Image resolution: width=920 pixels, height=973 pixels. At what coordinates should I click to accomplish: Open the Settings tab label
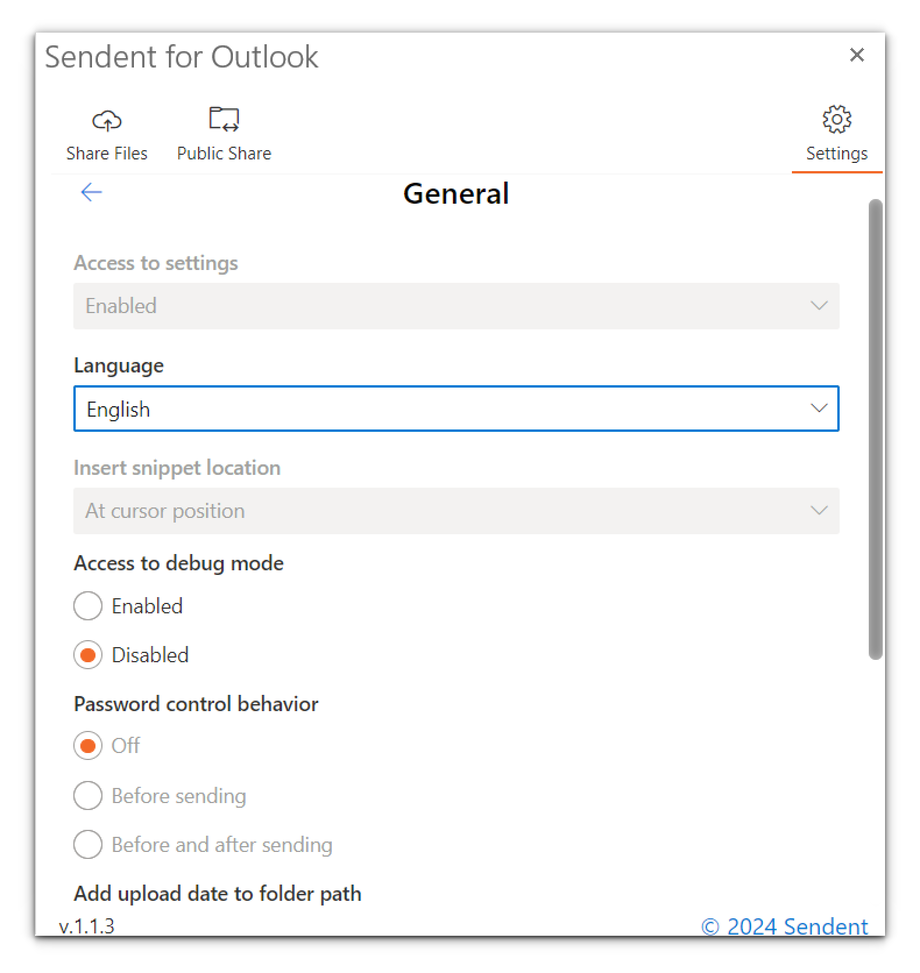click(837, 154)
